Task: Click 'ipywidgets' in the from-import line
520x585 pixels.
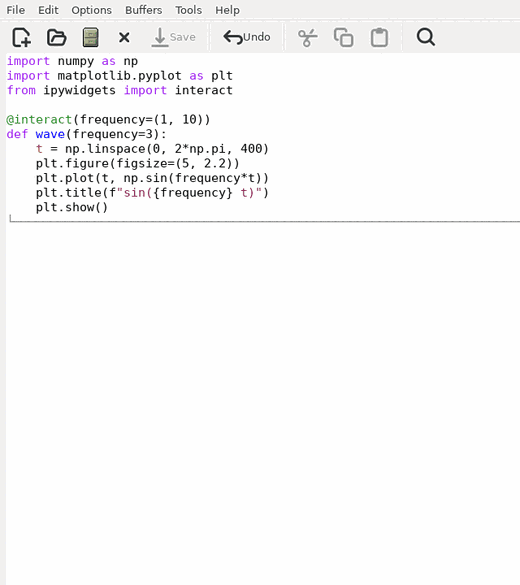Action: click(x=79, y=91)
